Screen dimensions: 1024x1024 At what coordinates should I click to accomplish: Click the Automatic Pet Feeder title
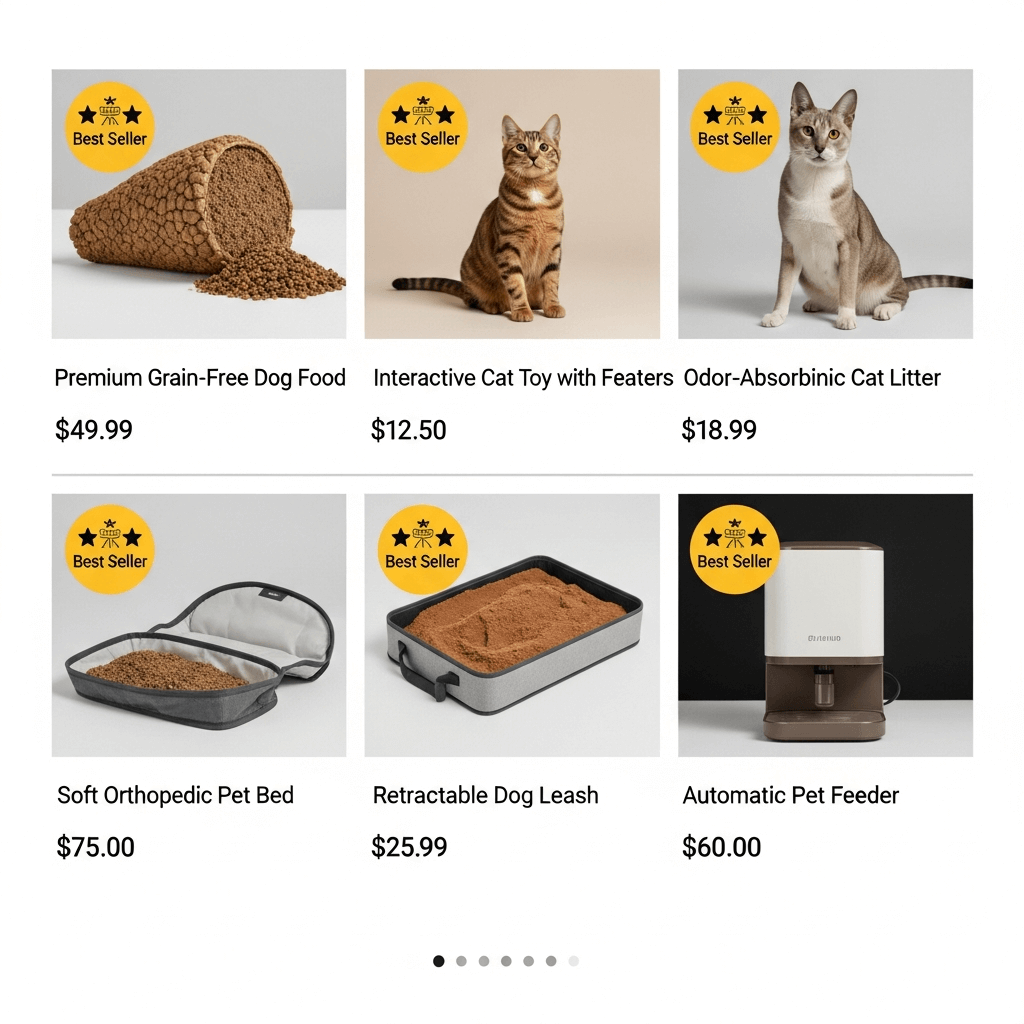click(x=790, y=795)
